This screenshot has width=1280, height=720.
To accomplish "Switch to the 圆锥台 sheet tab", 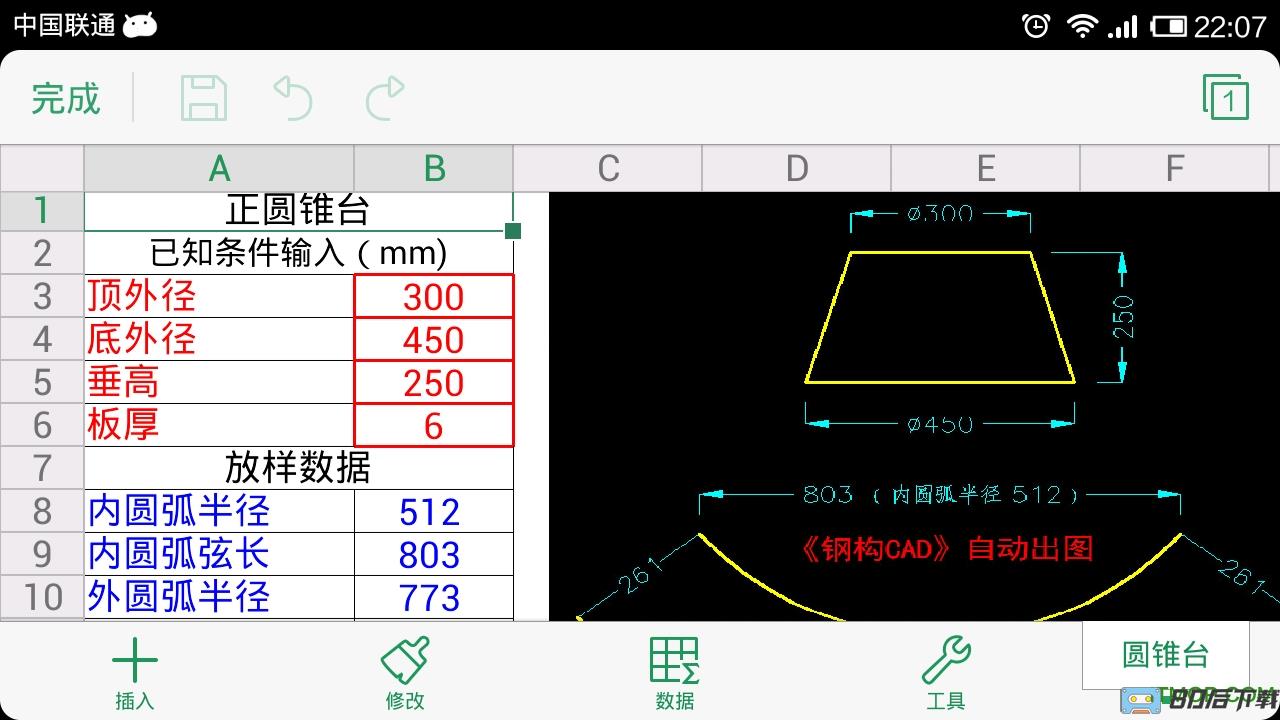I will tap(1165, 655).
